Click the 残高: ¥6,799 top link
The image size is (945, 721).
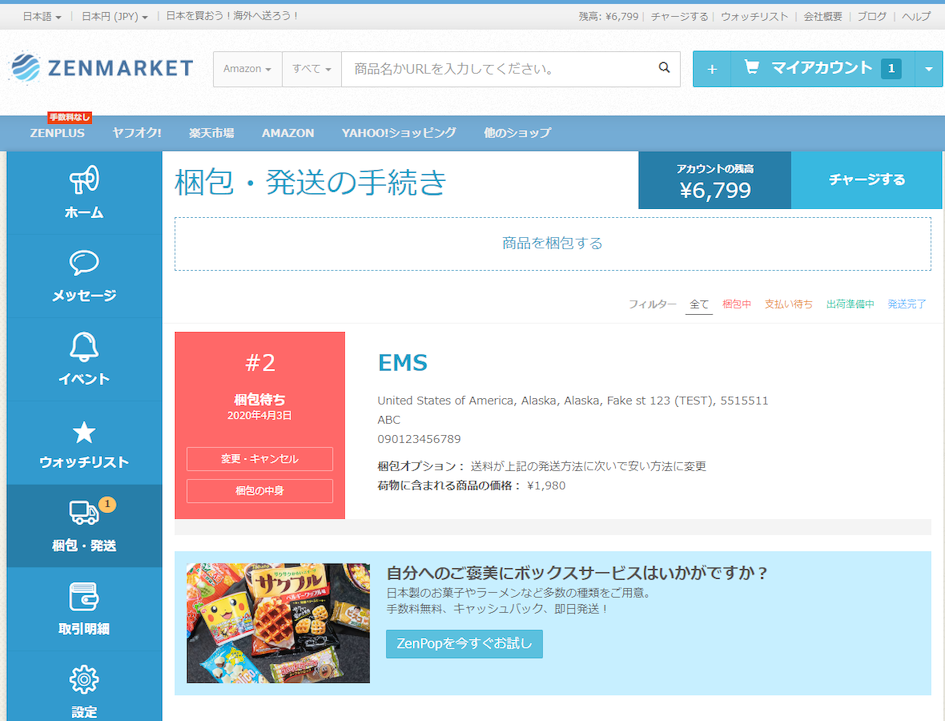[608, 17]
